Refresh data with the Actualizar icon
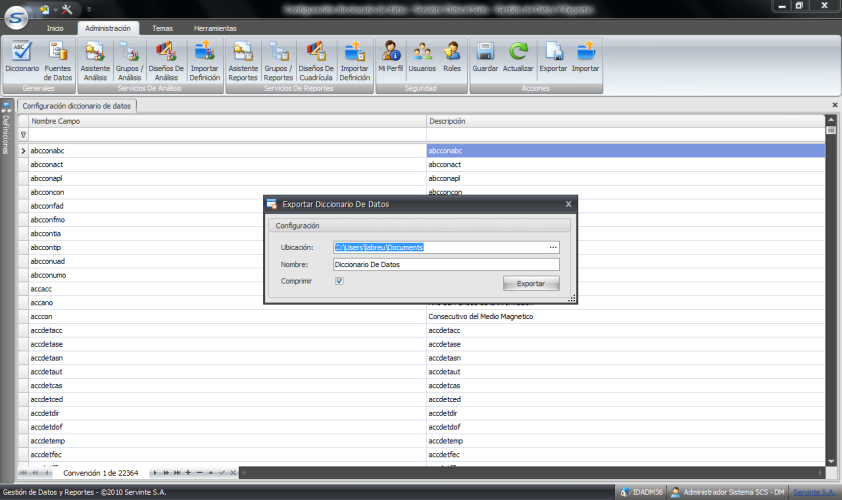 click(518, 58)
